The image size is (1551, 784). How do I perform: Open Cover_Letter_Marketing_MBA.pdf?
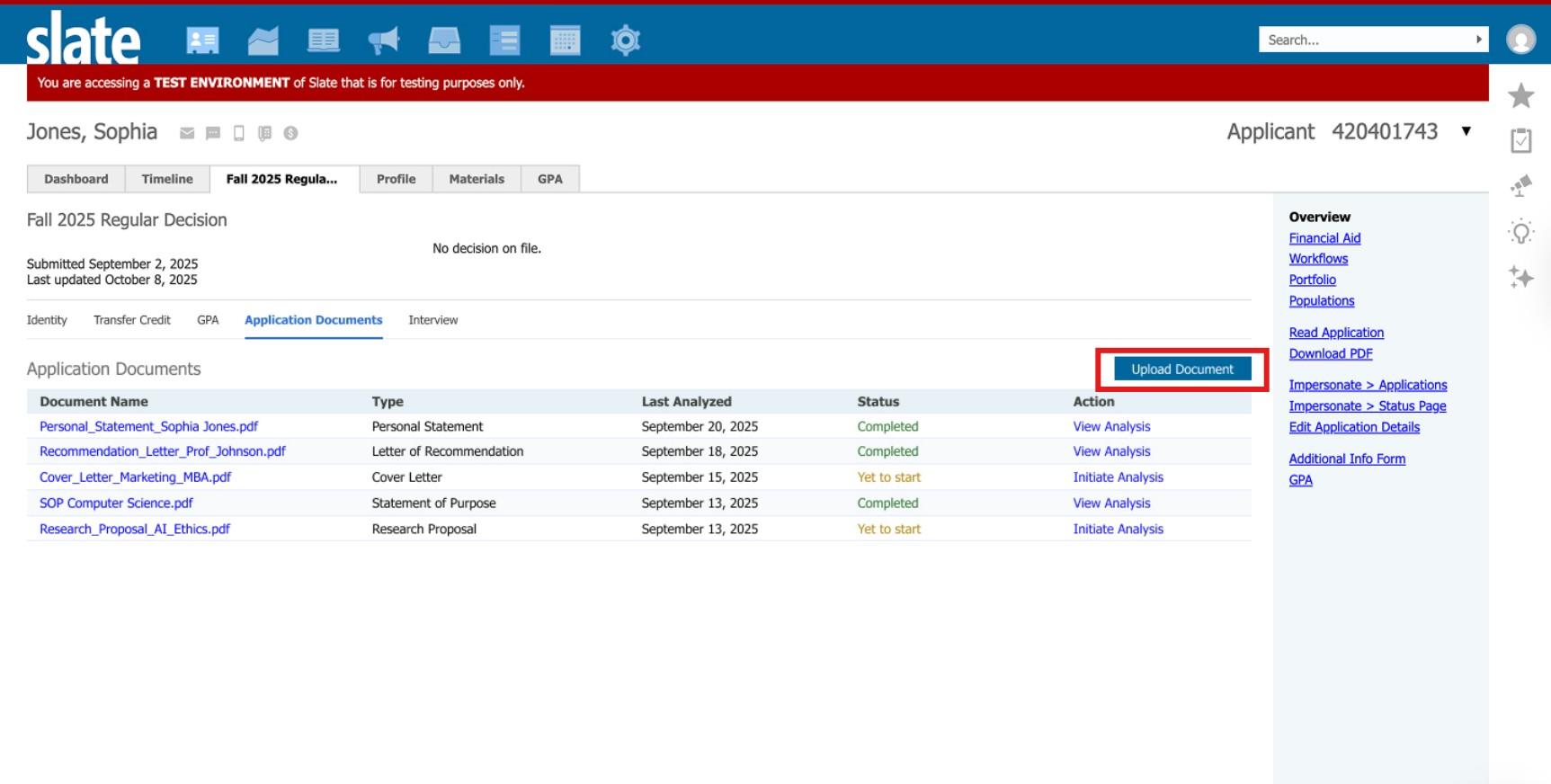135,477
